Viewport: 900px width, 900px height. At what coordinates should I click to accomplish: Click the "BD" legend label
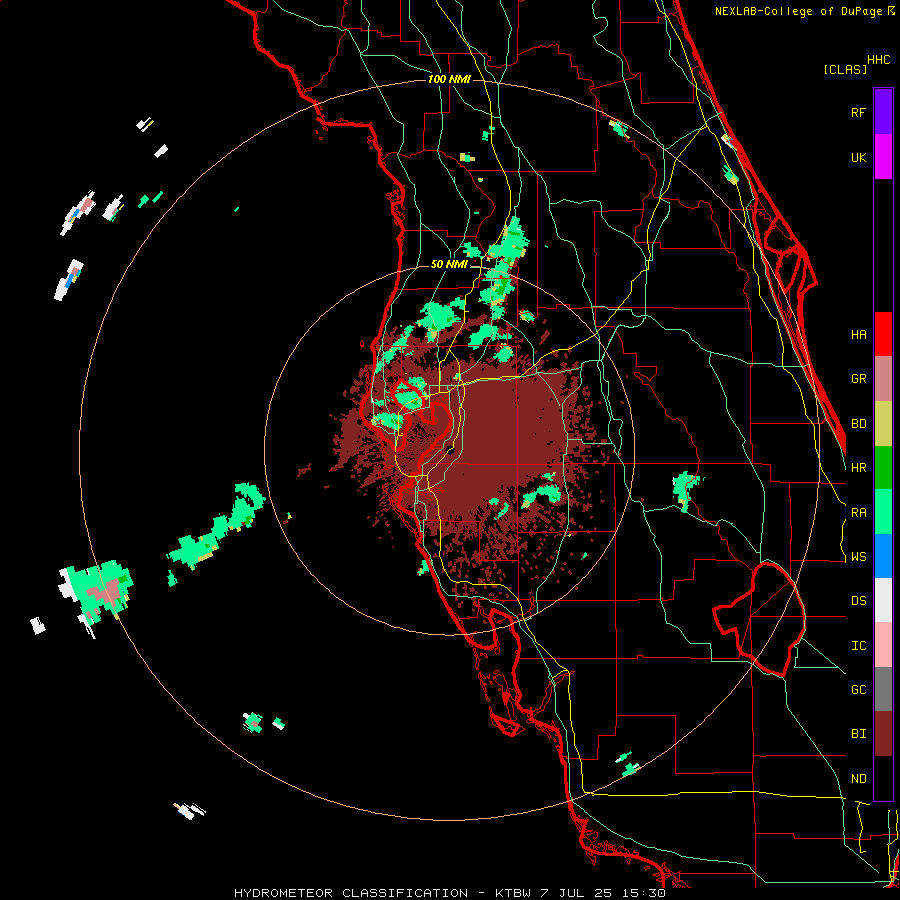click(858, 424)
